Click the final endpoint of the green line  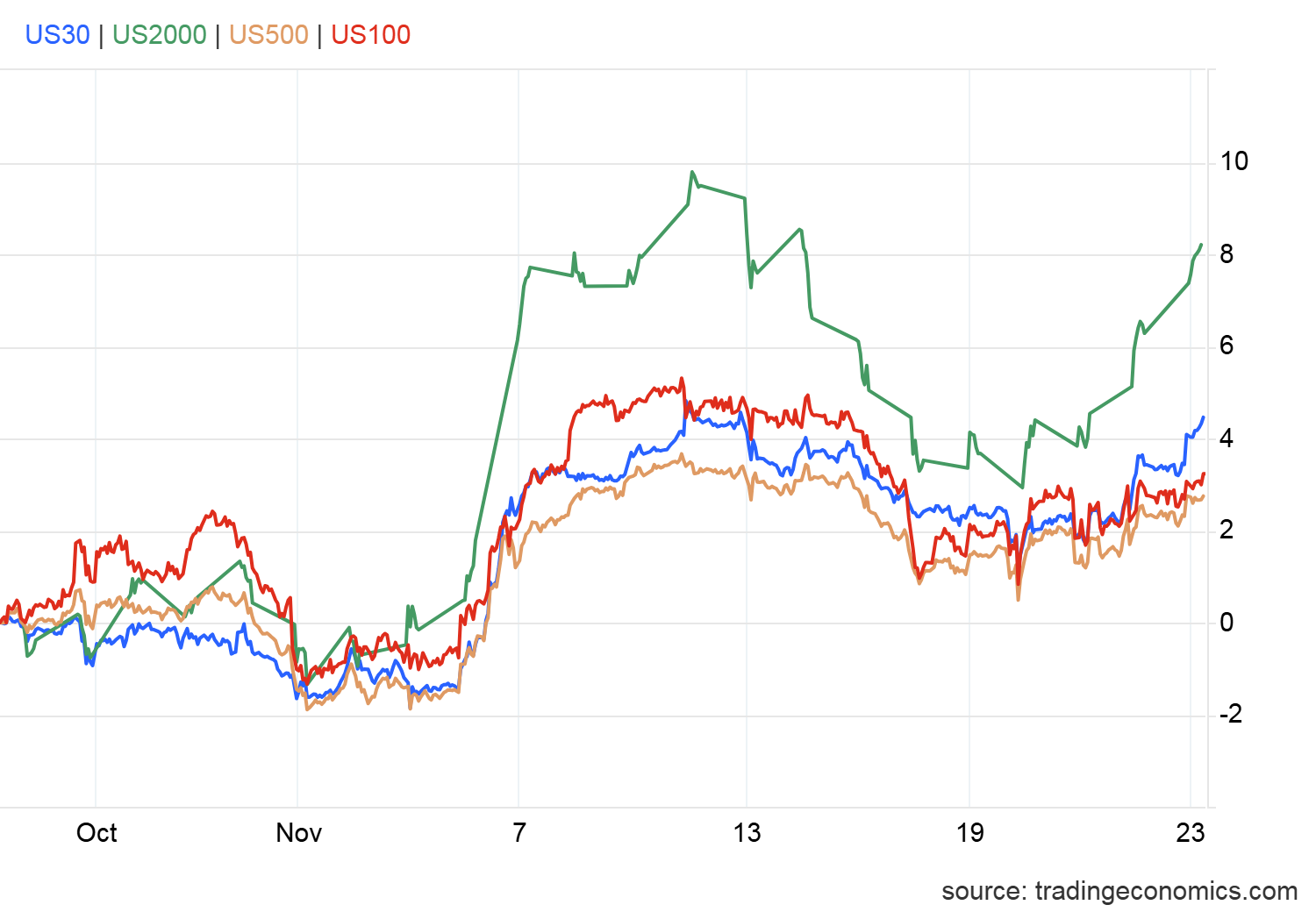coord(1201,245)
